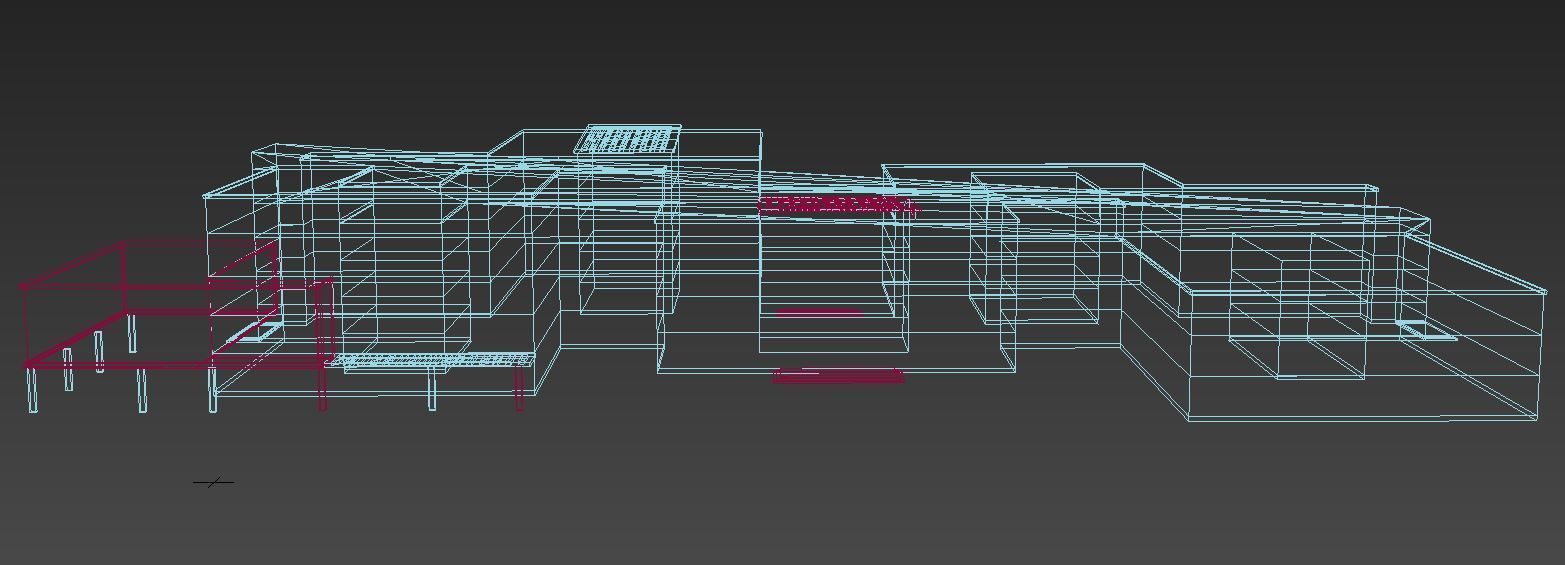Select the small slanted panel on the right wing

[1427, 331]
